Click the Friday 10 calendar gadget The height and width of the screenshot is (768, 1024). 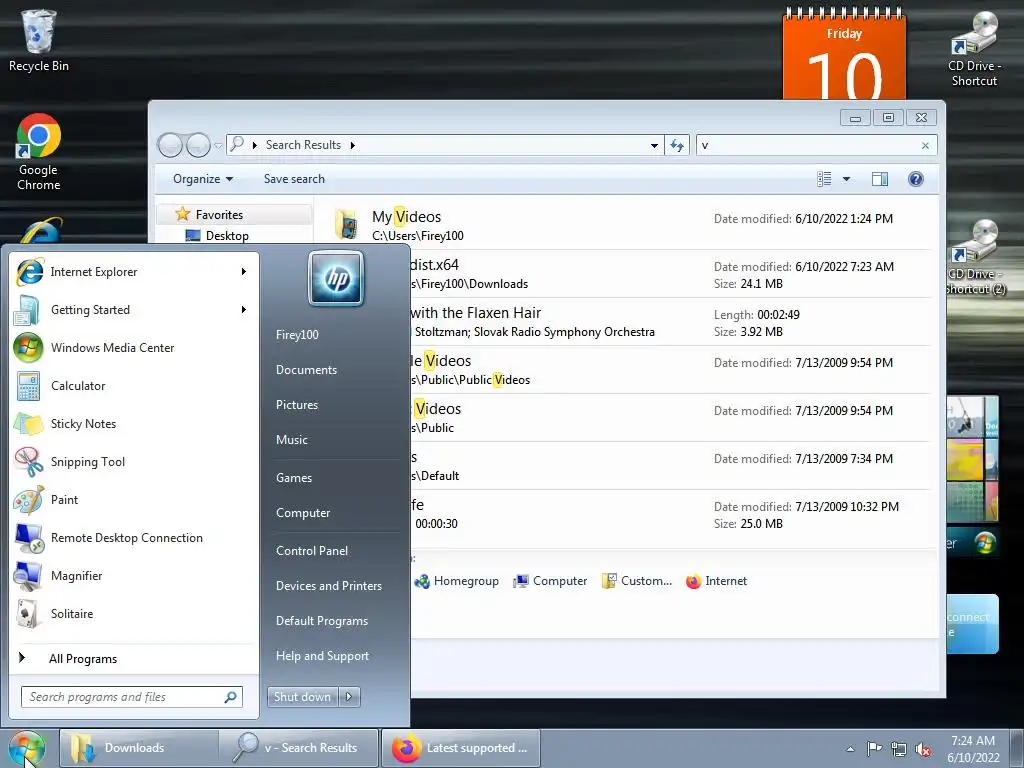[x=844, y=54]
